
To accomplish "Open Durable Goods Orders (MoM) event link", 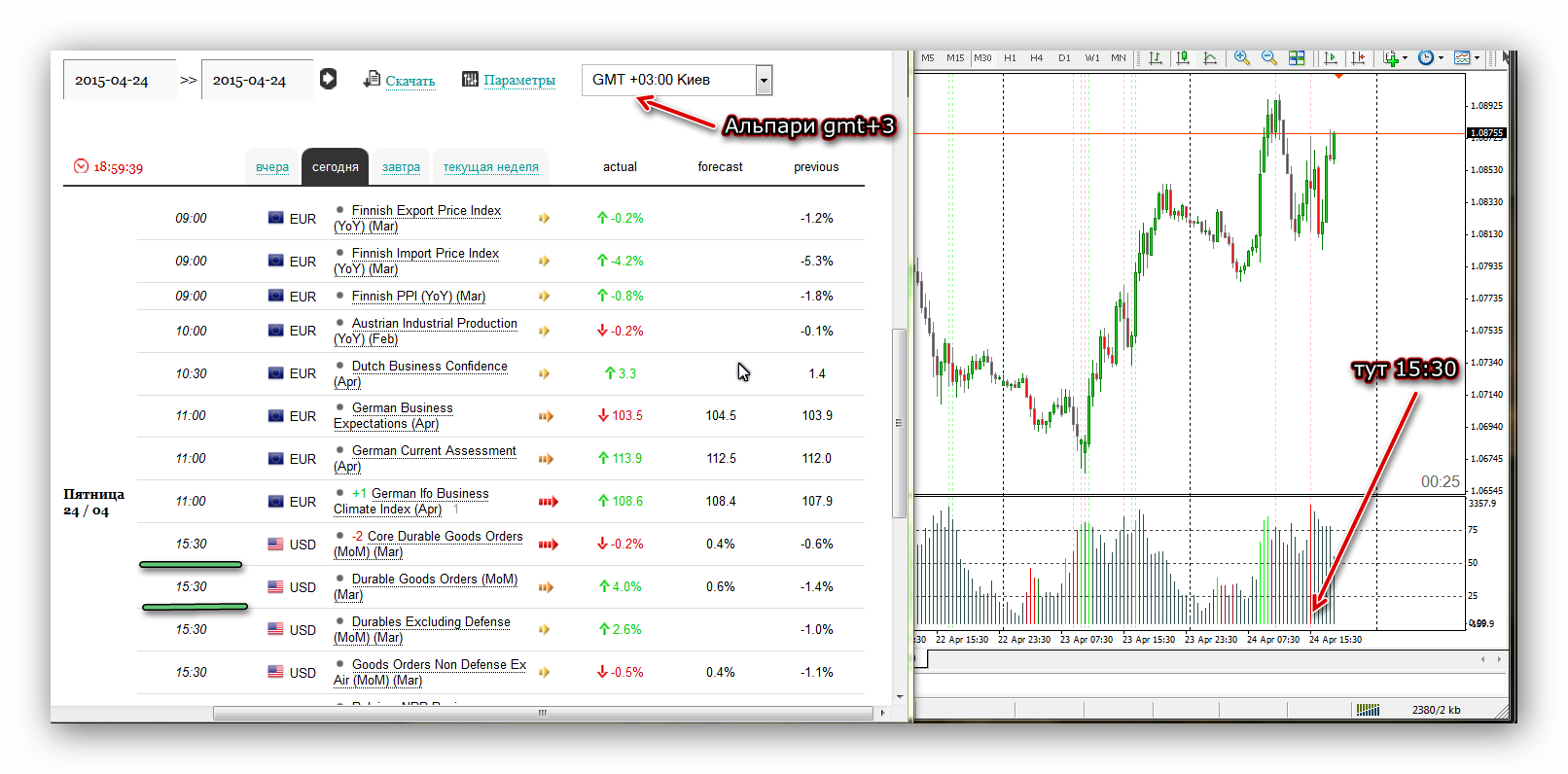I will coord(426,586).
